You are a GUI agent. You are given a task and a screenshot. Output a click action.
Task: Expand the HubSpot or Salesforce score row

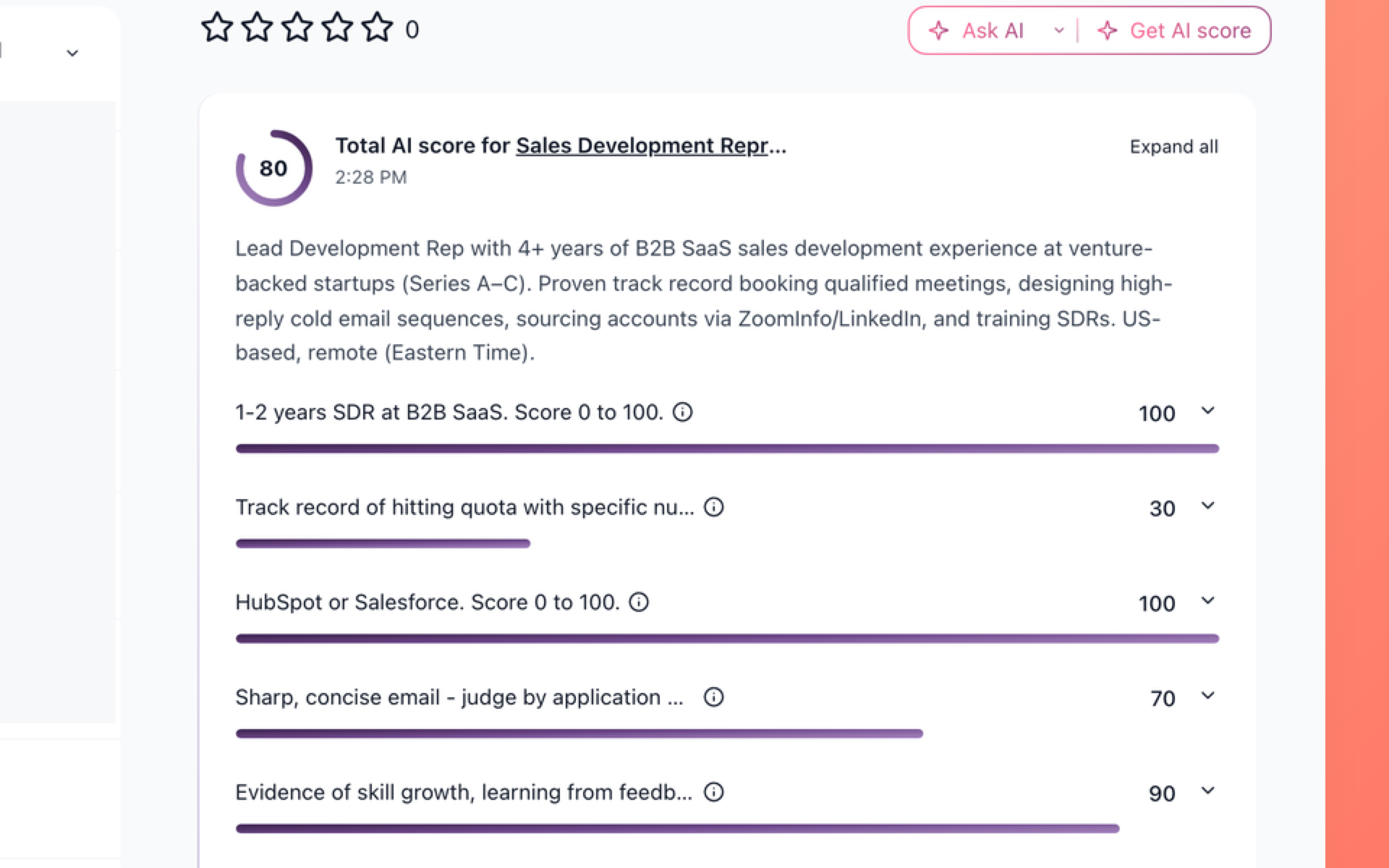click(x=1207, y=601)
